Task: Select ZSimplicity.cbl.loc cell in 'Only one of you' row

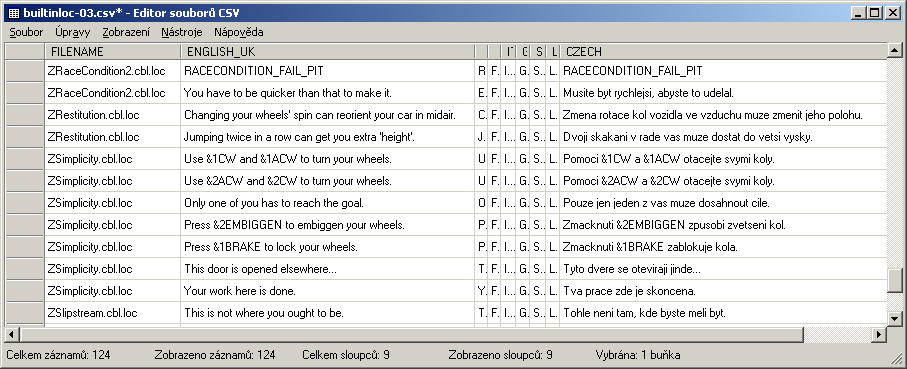Action: (113, 202)
